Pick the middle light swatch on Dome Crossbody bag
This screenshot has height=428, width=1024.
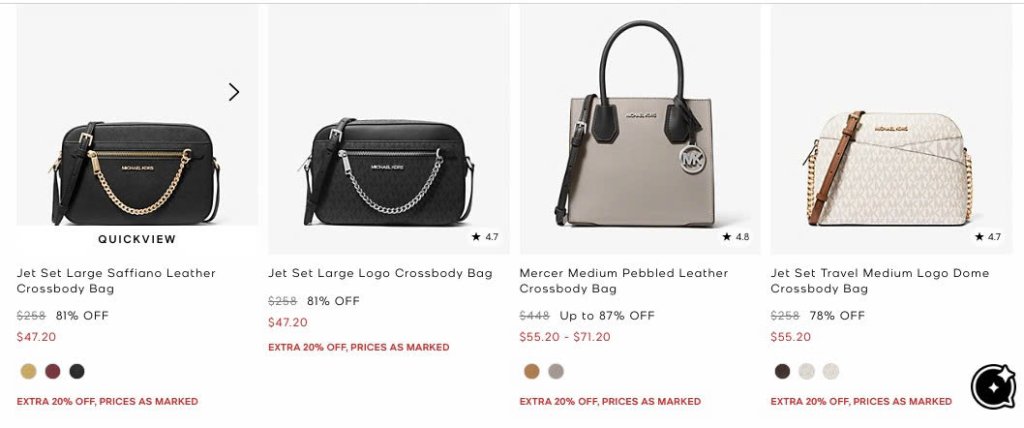(x=807, y=372)
